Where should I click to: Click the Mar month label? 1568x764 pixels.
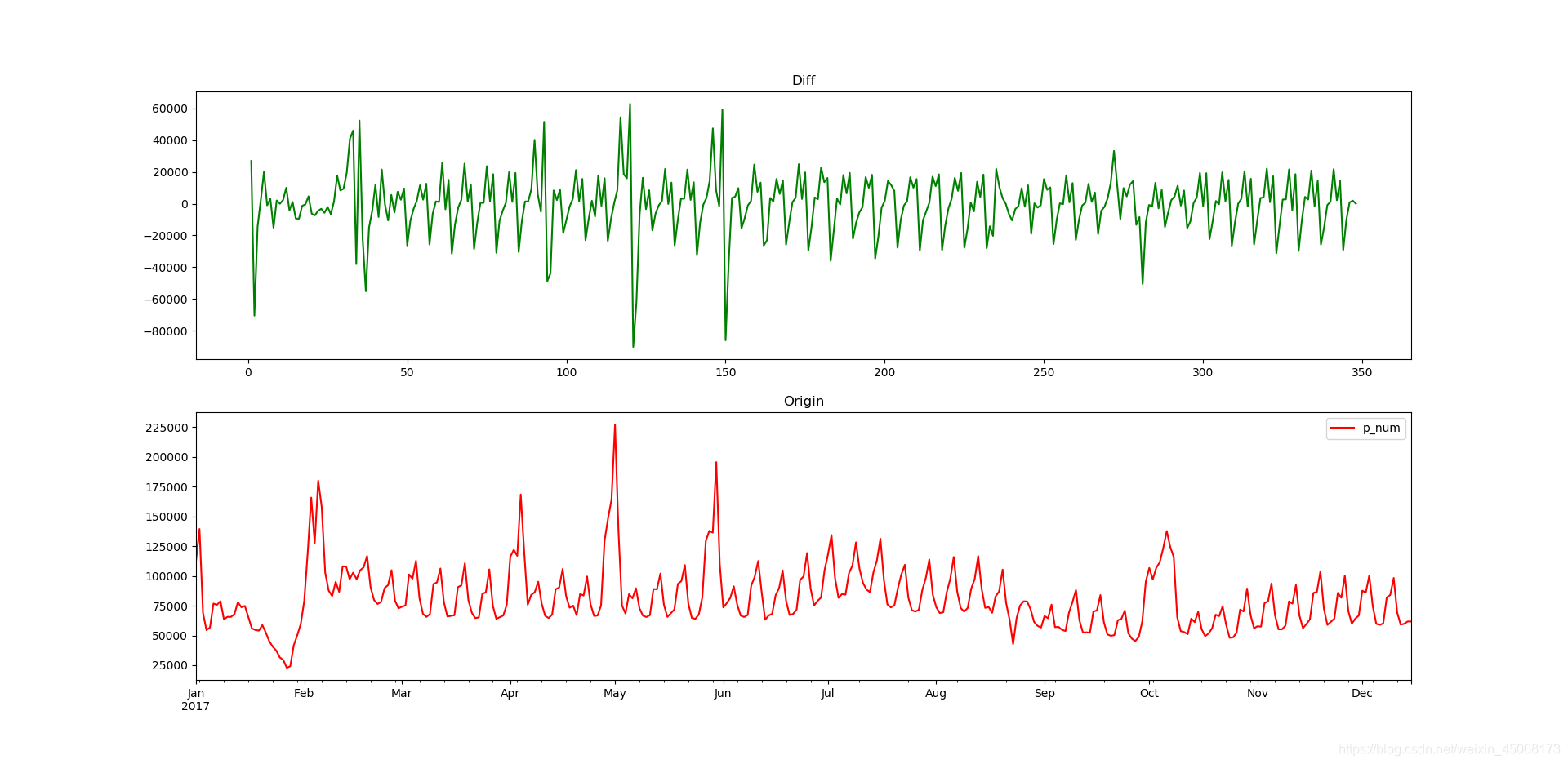[x=401, y=693]
